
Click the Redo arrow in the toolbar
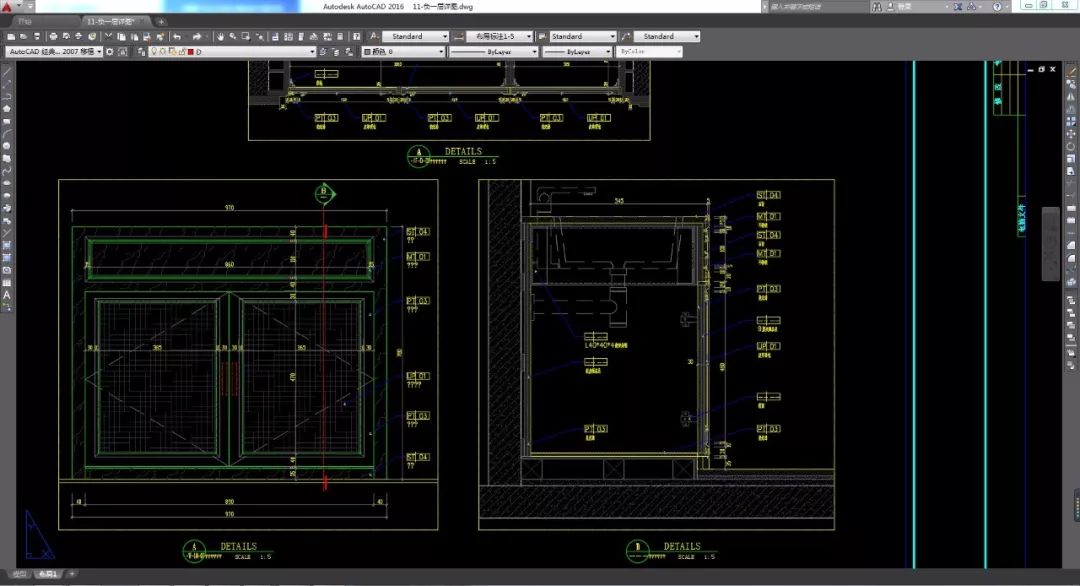(x=197, y=36)
